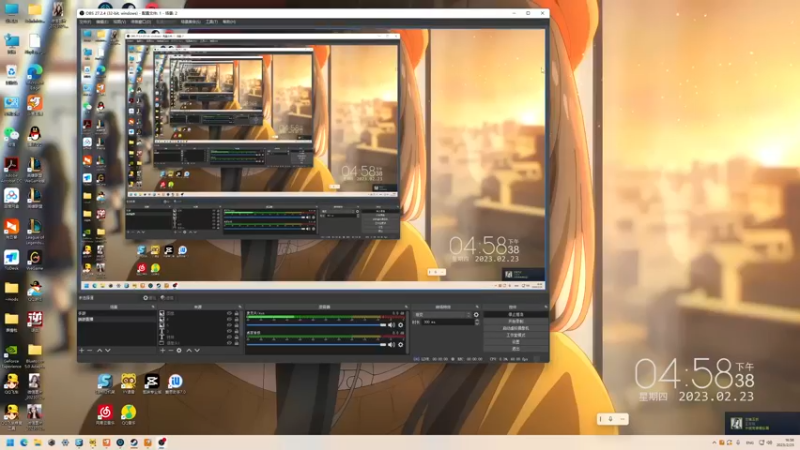The image size is (800, 450).
Task: Open CapCut (剪映专业版) desktop icon
Action: 152,384
